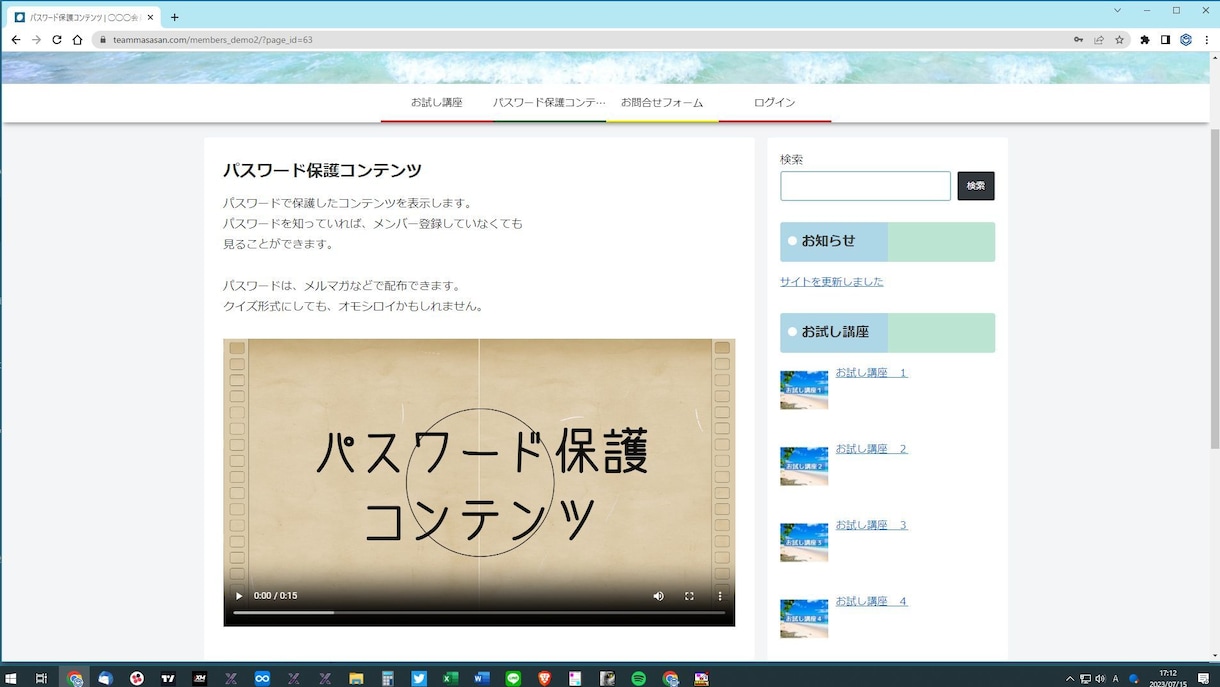This screenshot has height=687, width=1220.
Task: Click the browser forward arrow
Action: pos(36,40)
